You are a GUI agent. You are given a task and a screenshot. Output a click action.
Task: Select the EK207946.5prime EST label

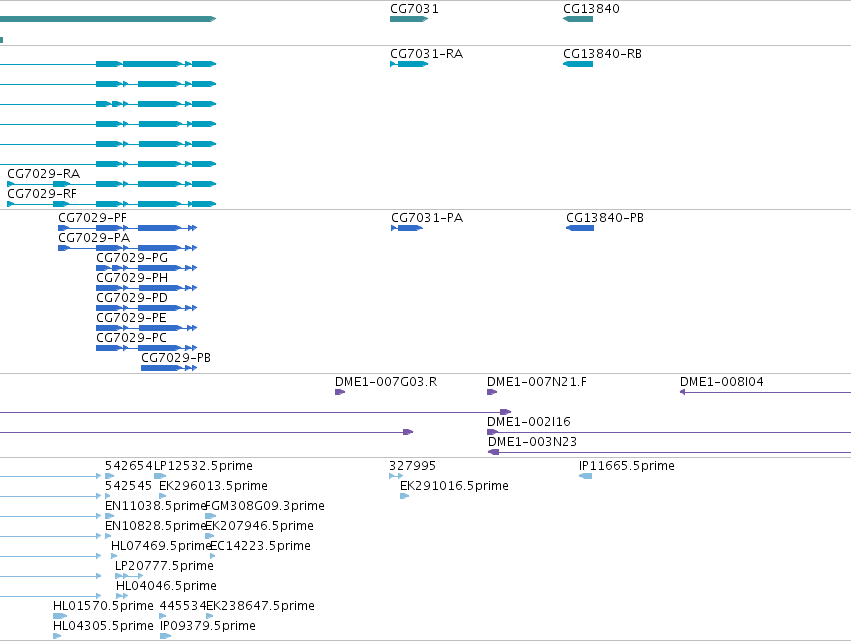(x=259, y=526)
